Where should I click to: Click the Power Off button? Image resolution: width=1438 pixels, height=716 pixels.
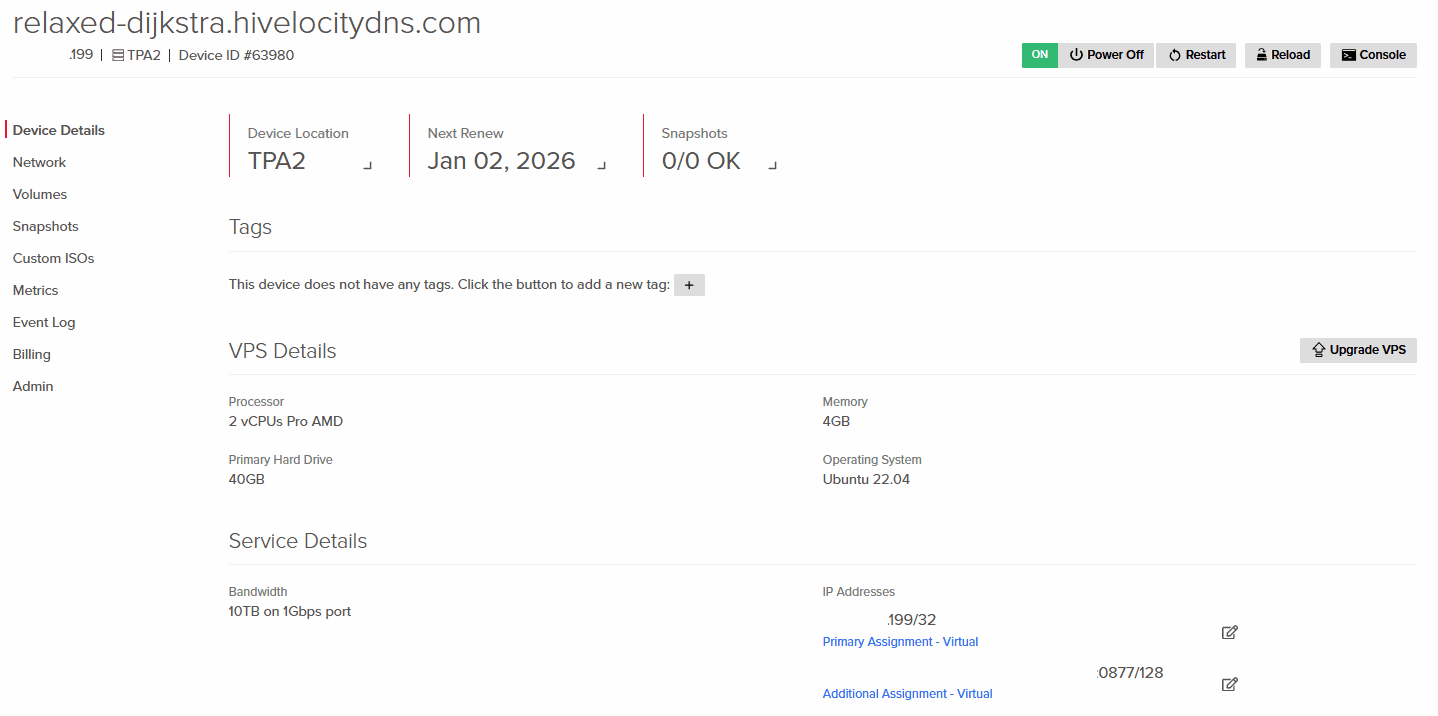tap(1106, 55)
